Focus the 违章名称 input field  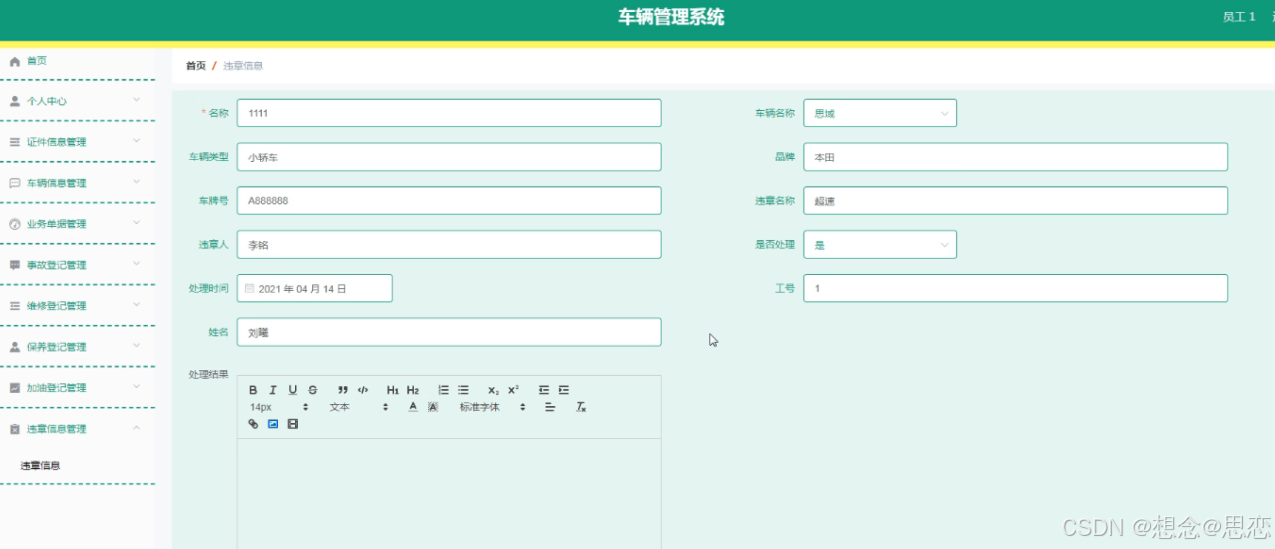click(x=1016, y=200)
